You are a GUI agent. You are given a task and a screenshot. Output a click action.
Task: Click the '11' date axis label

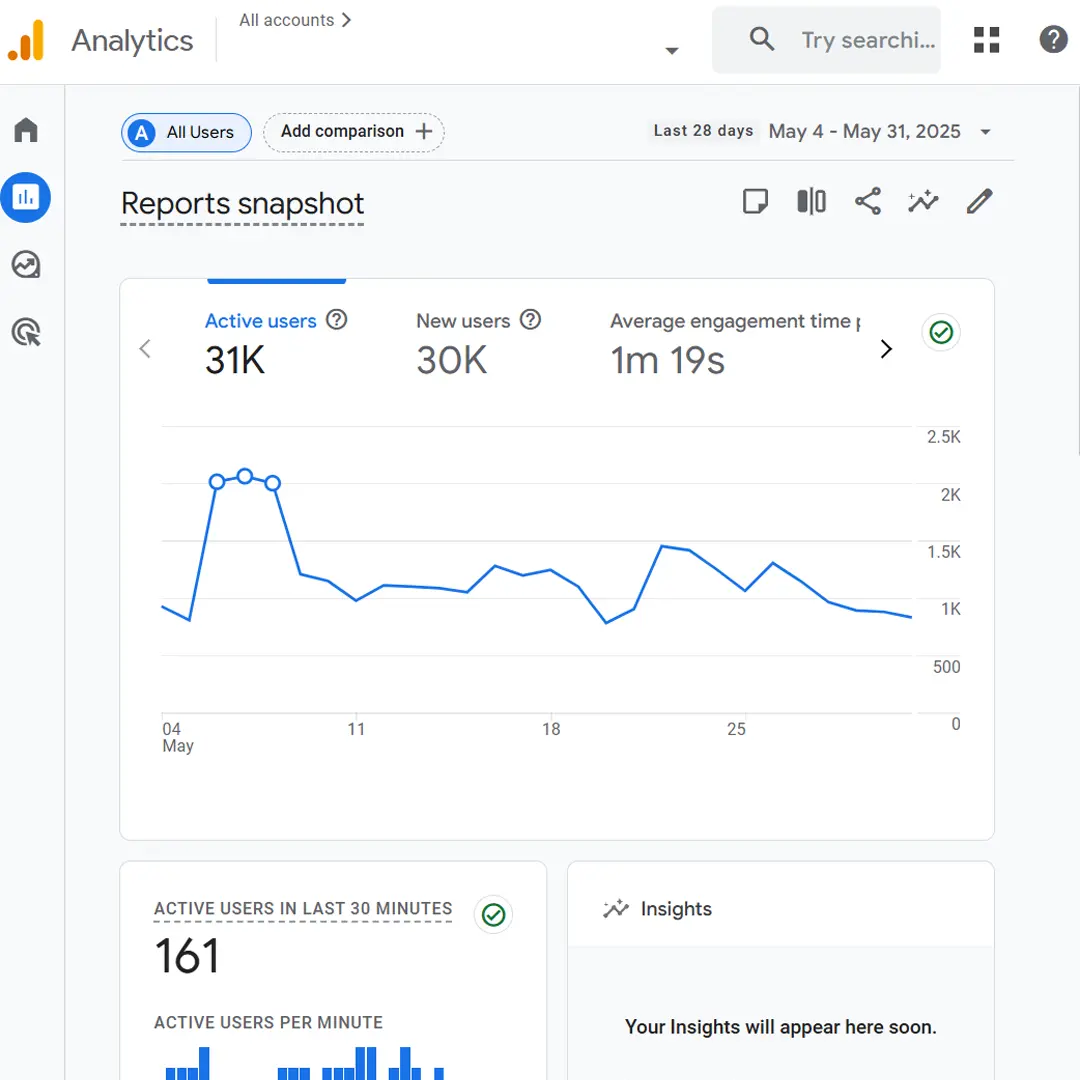(x=356, y=729)
